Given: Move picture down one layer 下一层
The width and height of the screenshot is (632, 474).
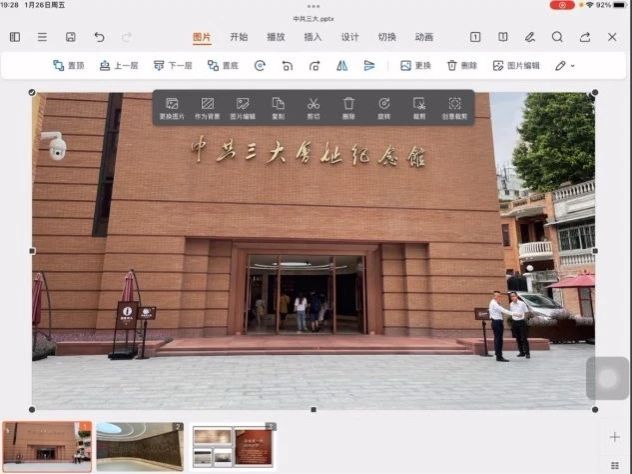Looking at the screenshot, I should coord(173,65).
